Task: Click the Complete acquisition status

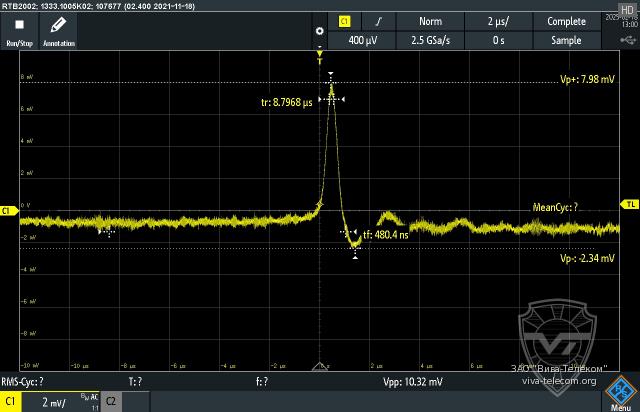Action: (567, 22)
